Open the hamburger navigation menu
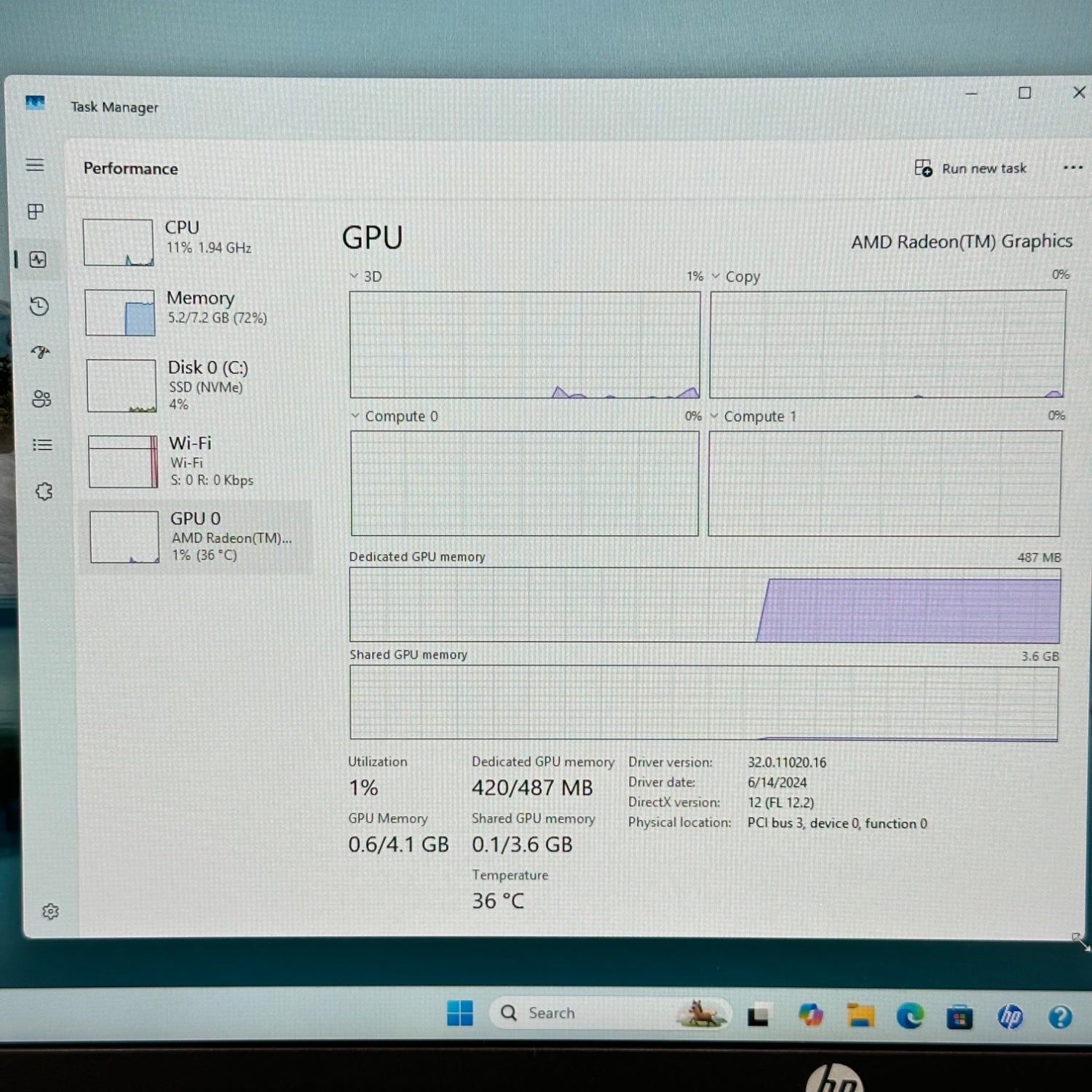Image resolution: width=1092 pixels, height=1092 pixels. 35,165
